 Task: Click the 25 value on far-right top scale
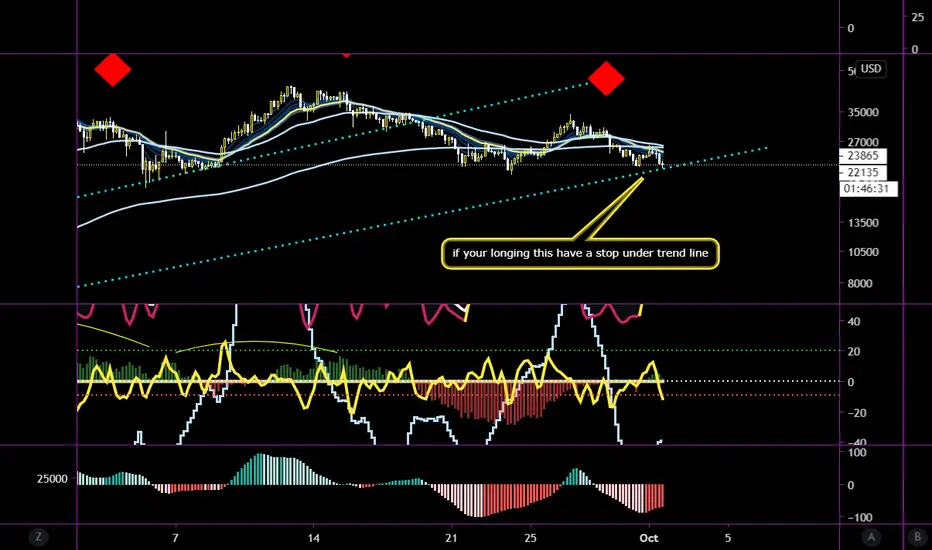918,18
